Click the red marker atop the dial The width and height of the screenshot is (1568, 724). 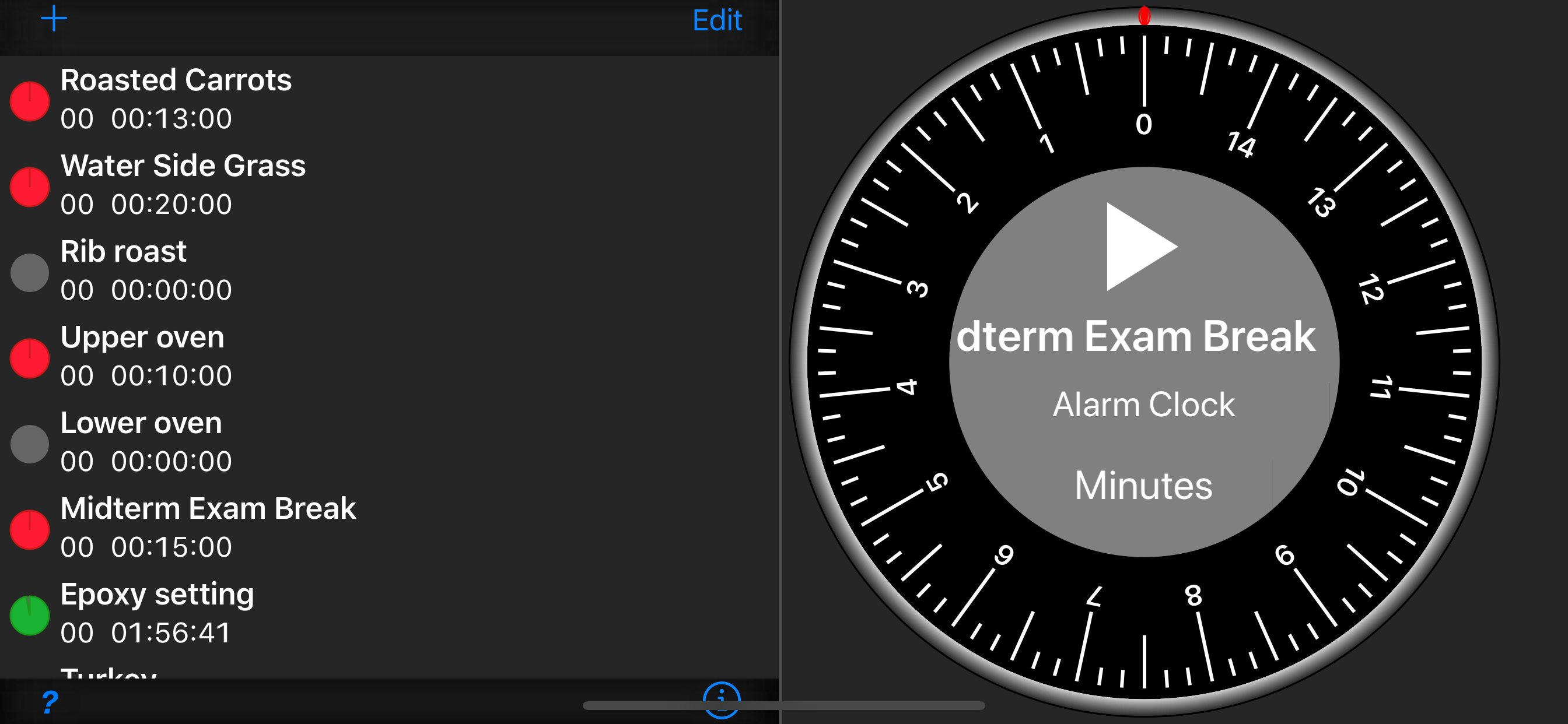coord(1144,16)
